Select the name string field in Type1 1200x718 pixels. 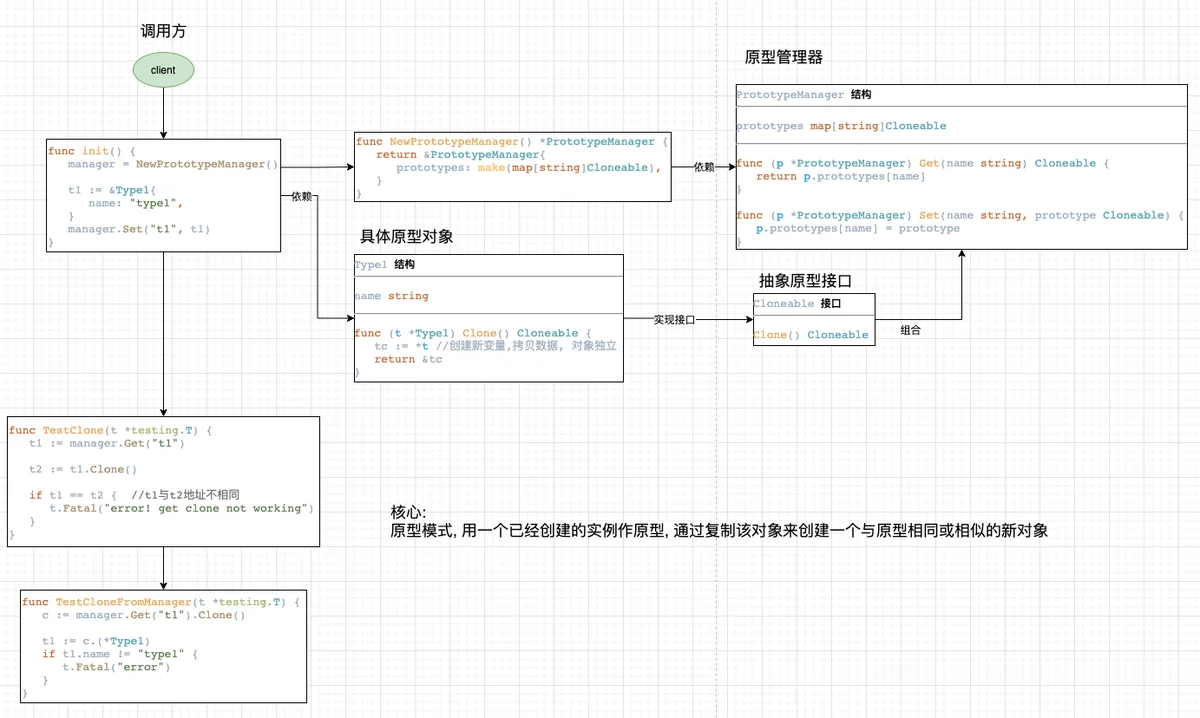click(391, 296)
